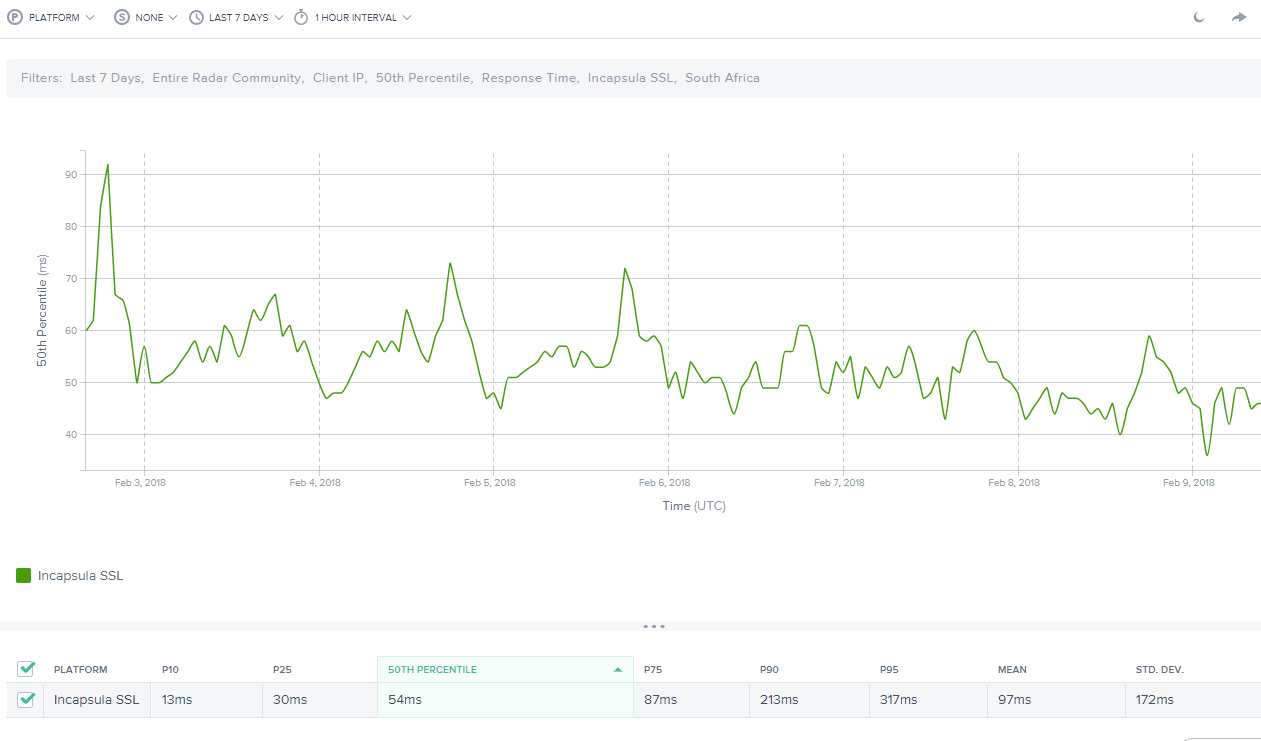Click the Incapsula SSL platform cell in the table
This screenshot has width=1261, height=741.
click(96, 700)
